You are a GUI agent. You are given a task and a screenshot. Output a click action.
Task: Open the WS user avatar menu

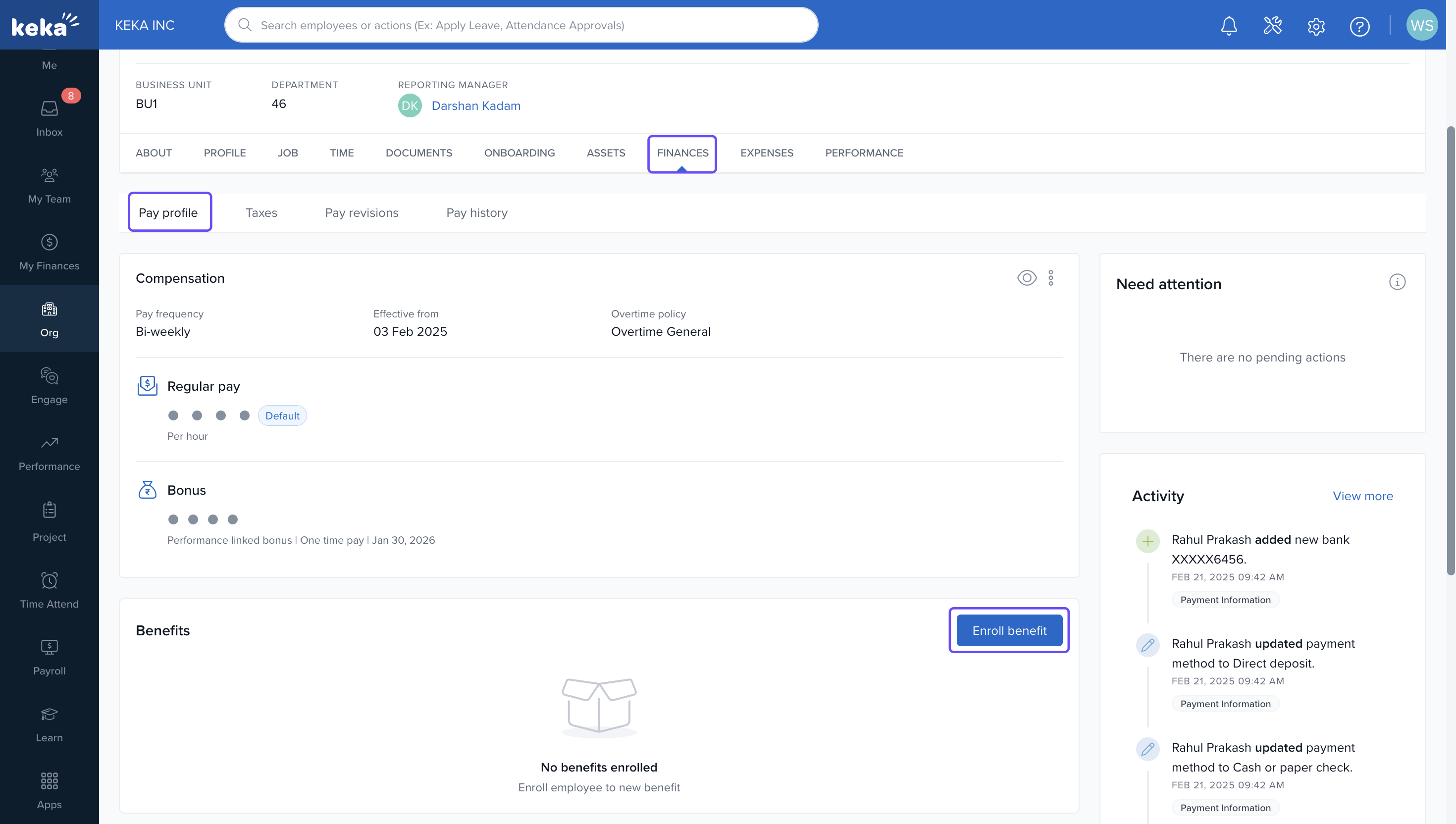[1421, 25]
